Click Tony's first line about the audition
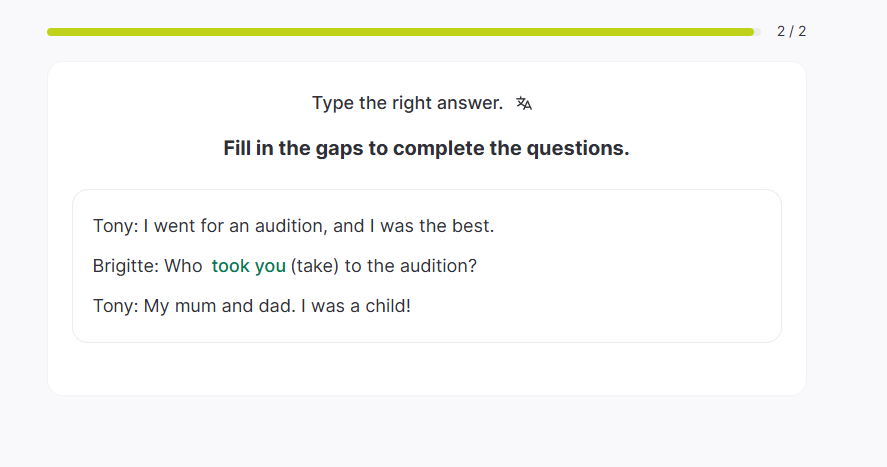Screen dimensions: 887x467 click(x=293, y=226)
